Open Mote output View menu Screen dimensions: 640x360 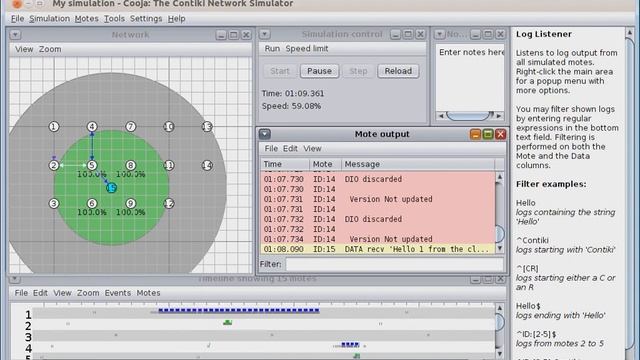[312, 149]
